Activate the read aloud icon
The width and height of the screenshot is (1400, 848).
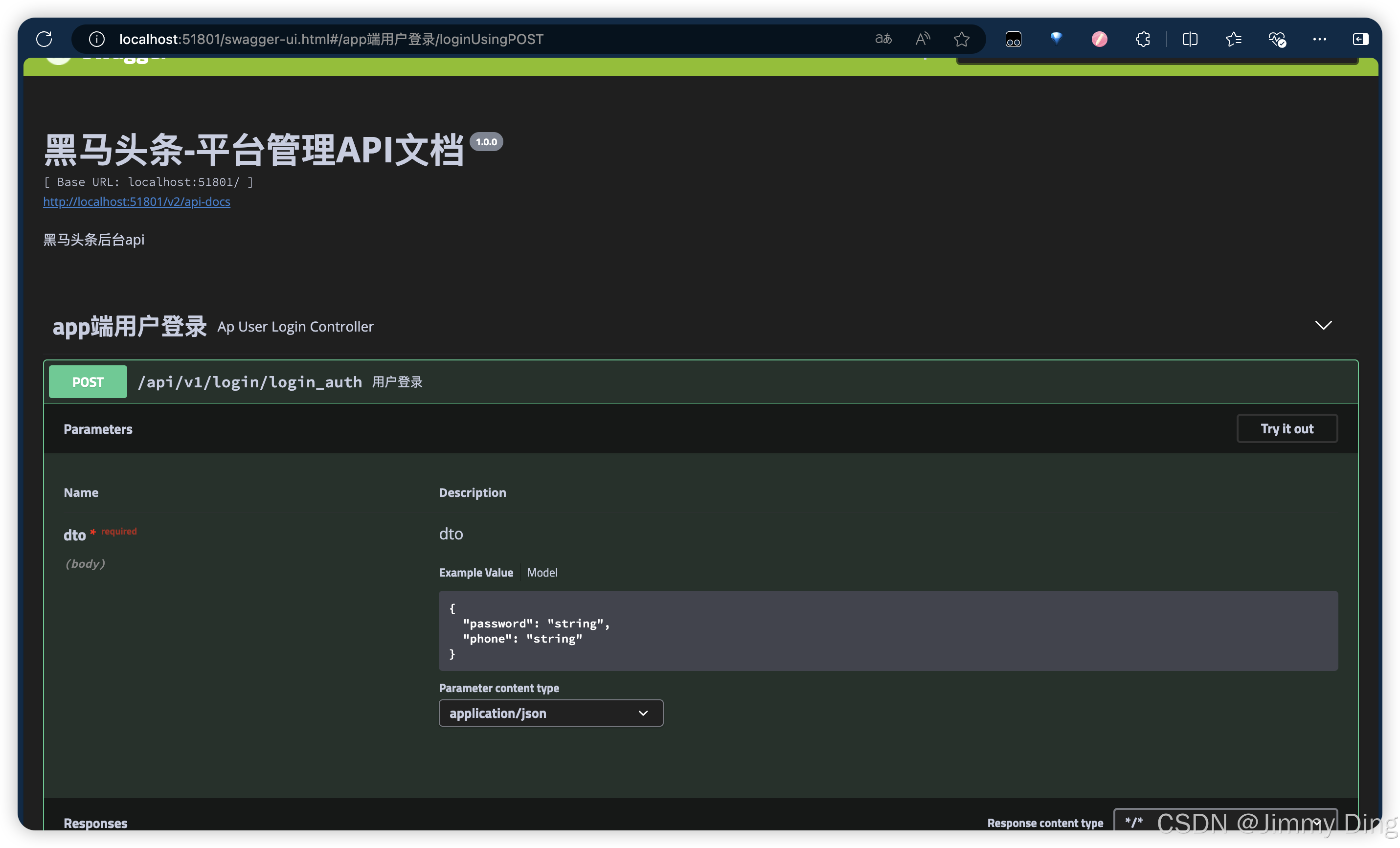point(923,39)
